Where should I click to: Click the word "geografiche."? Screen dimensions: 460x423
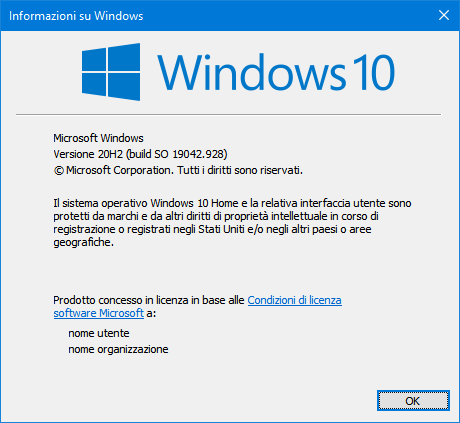pyautogui.click(x=84, y=242)
